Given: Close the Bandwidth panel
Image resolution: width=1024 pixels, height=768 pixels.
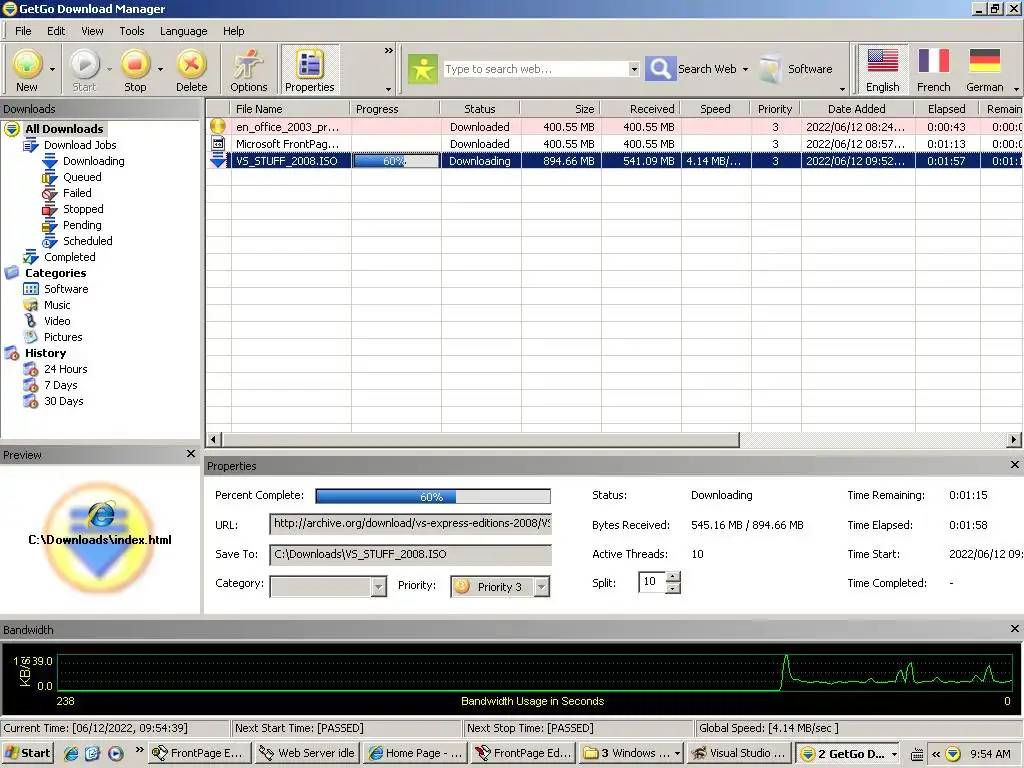Looking at the screenshot, I should (1014, 628).
